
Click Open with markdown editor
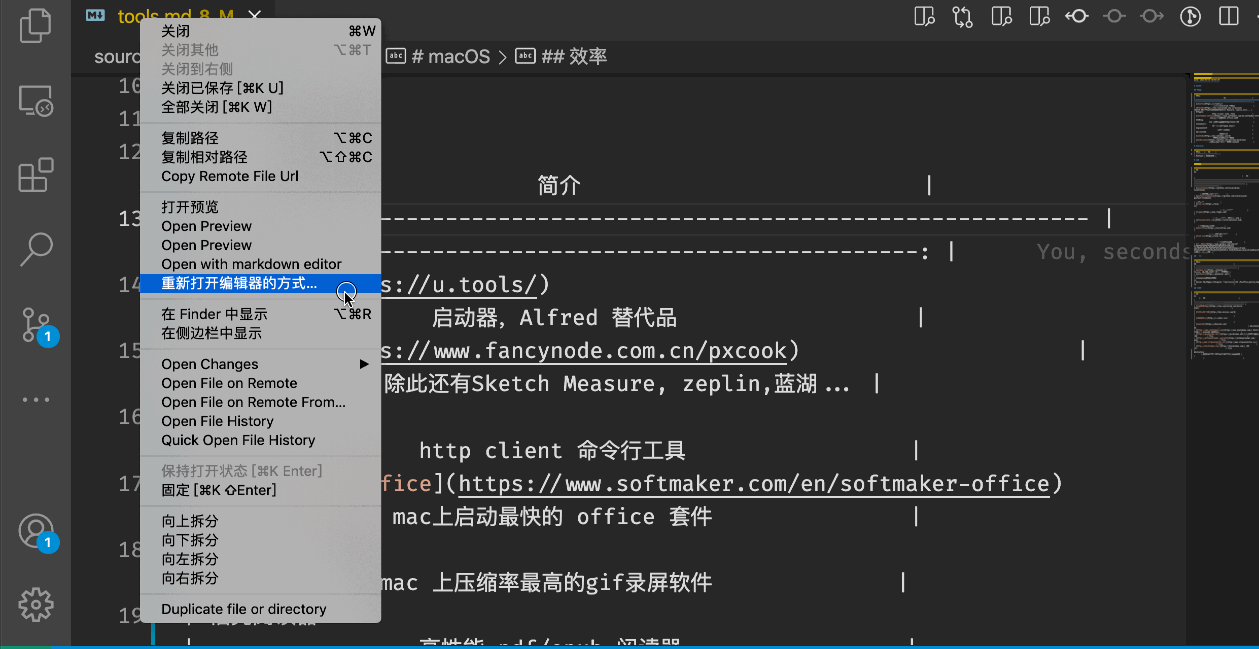click(x=260, y=264)
